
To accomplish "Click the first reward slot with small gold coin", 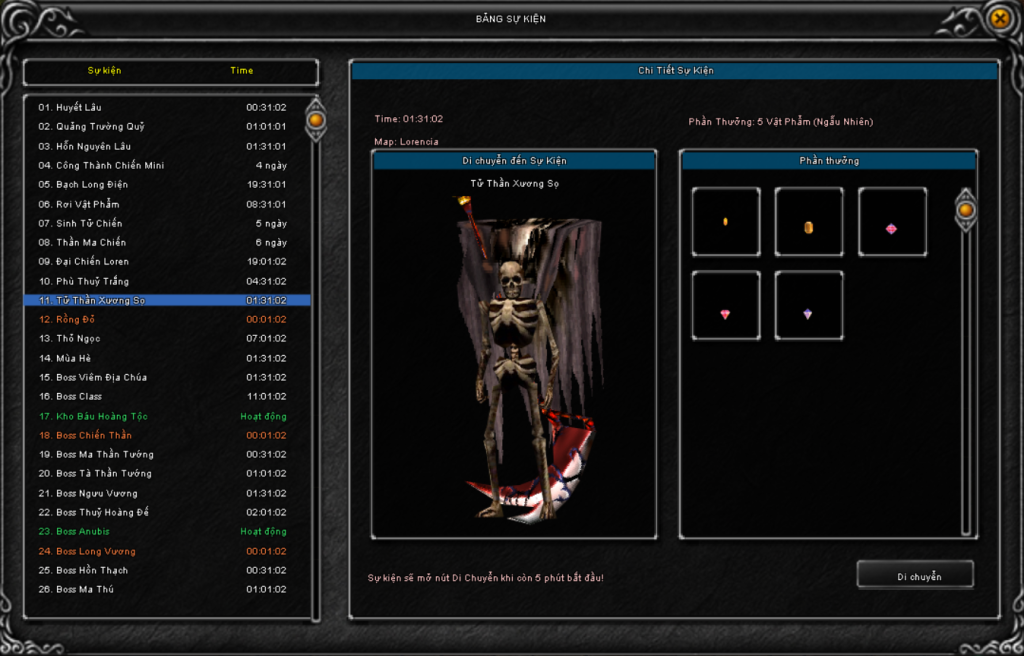I will (x=725, y=222).
